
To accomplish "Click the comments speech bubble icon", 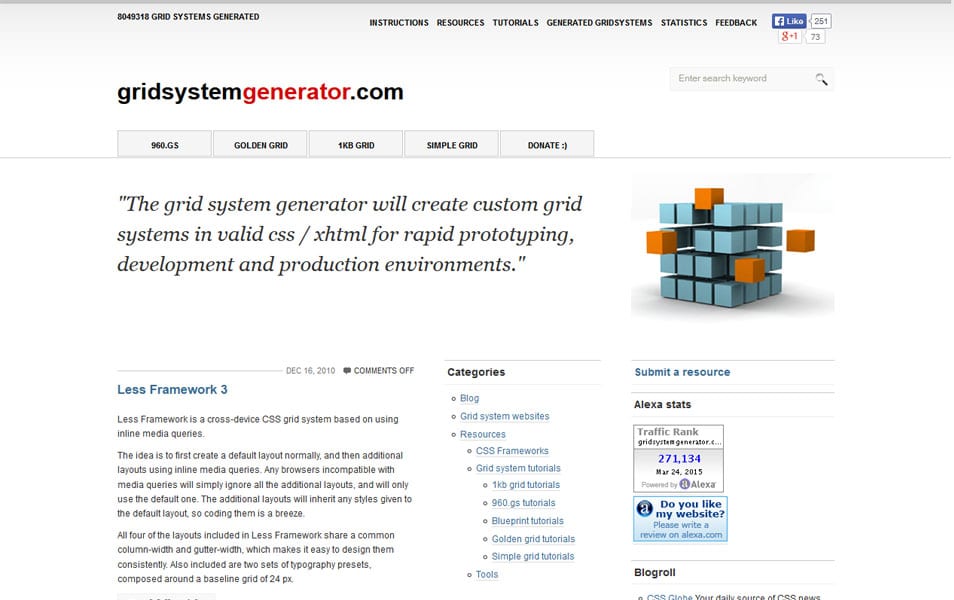I will 347,371.
